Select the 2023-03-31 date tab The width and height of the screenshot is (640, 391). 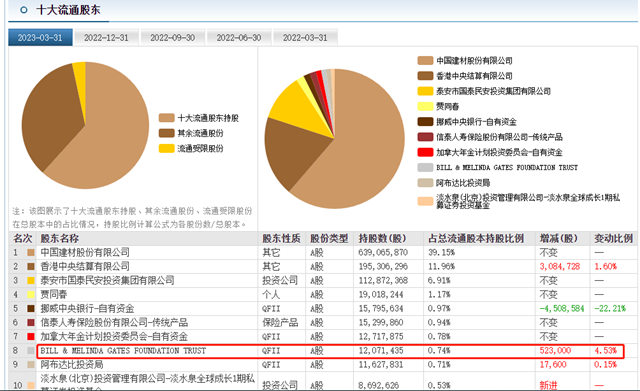pos(40,38)
